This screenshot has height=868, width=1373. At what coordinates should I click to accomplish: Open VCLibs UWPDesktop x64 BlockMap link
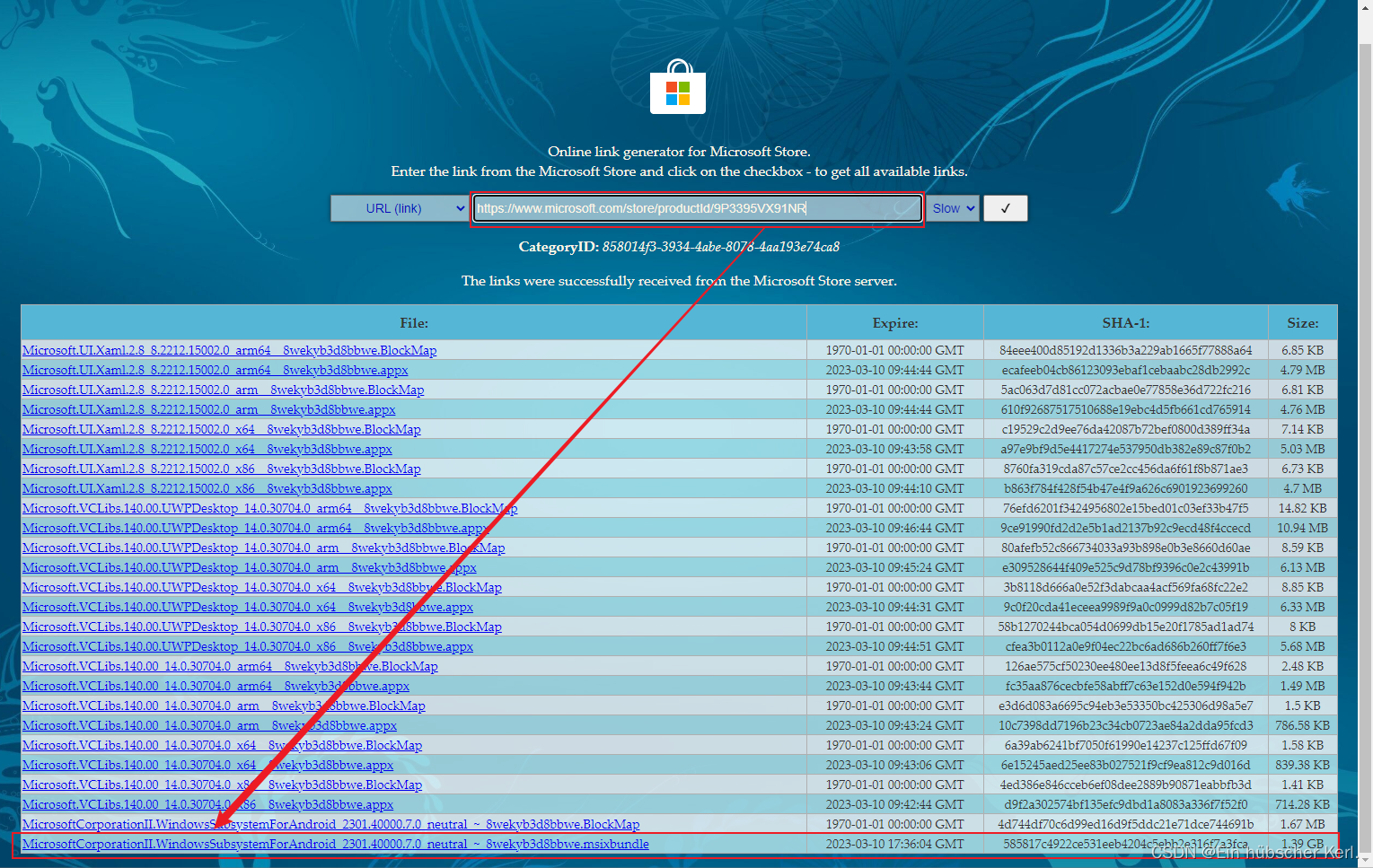[x=262, y=587]
